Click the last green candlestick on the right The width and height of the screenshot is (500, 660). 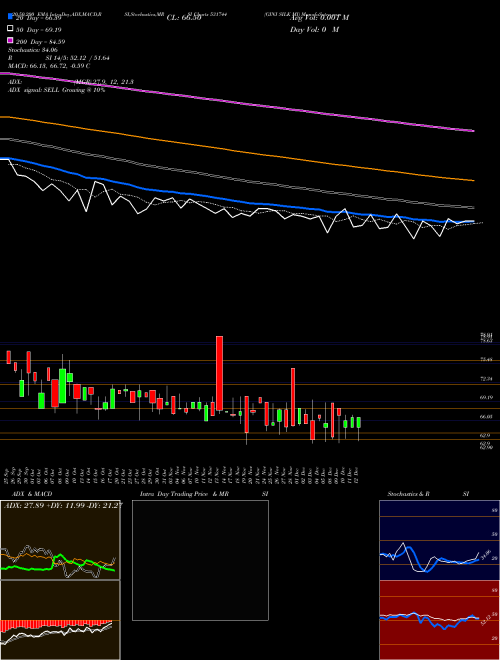click(359, 423)
